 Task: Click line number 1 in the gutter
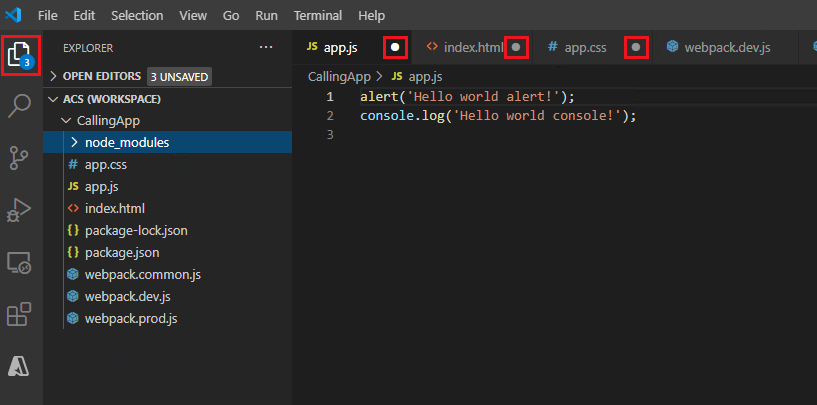pos(330,97)
